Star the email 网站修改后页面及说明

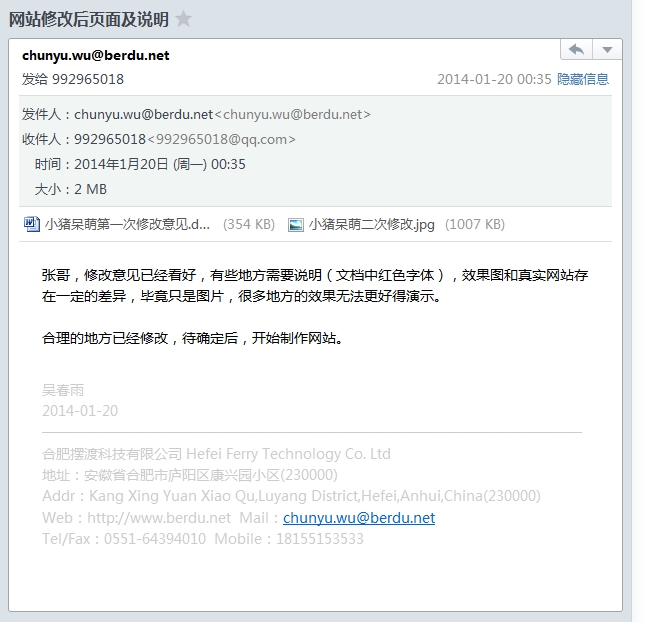click(x=183, y=19)
